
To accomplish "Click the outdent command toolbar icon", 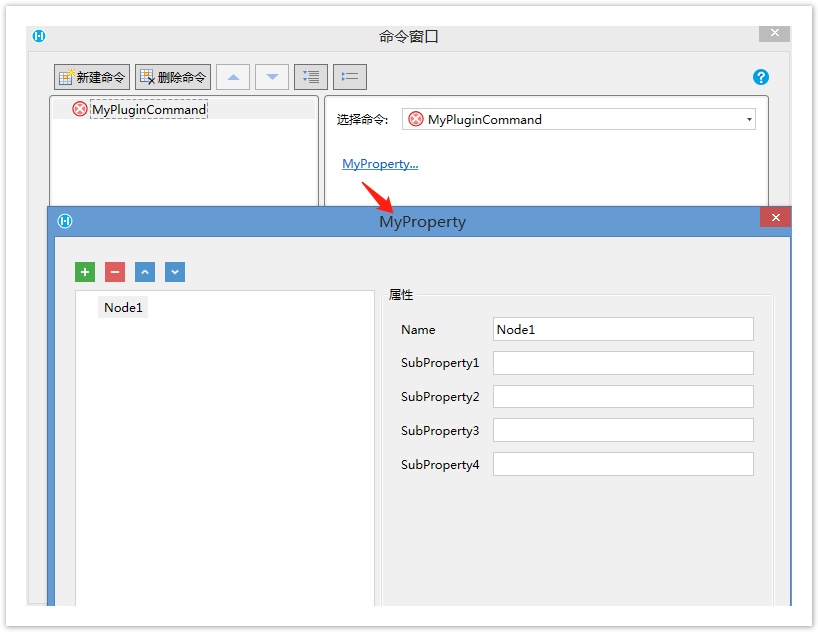I will coord(350,77).
